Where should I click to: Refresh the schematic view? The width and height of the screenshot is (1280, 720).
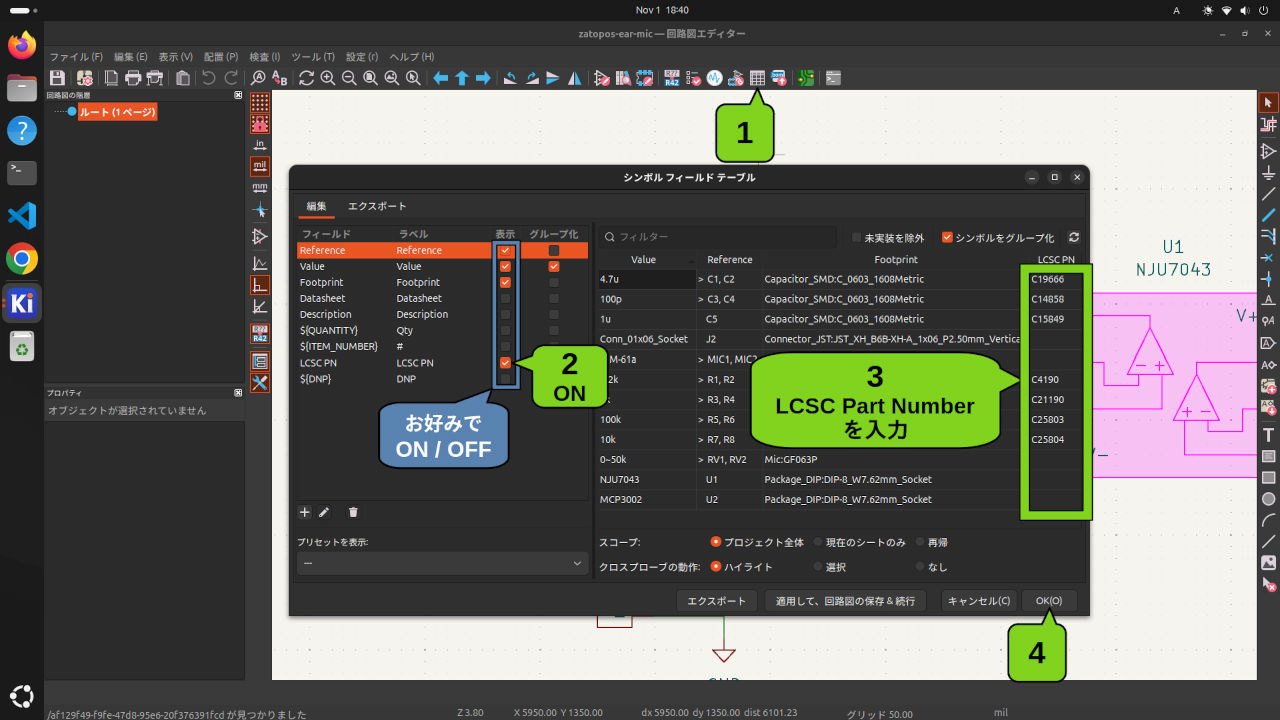click(306, 77)
